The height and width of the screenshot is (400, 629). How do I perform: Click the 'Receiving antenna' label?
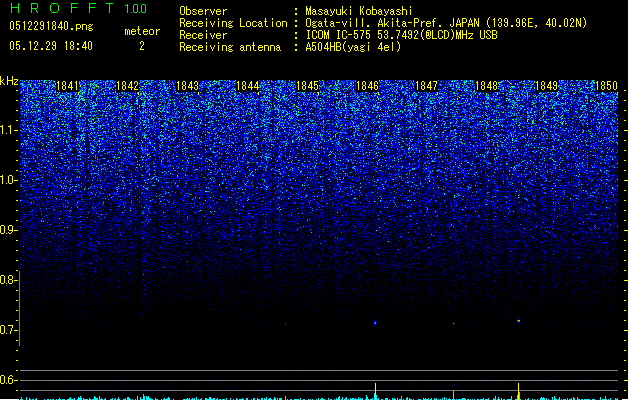(230, 47)
